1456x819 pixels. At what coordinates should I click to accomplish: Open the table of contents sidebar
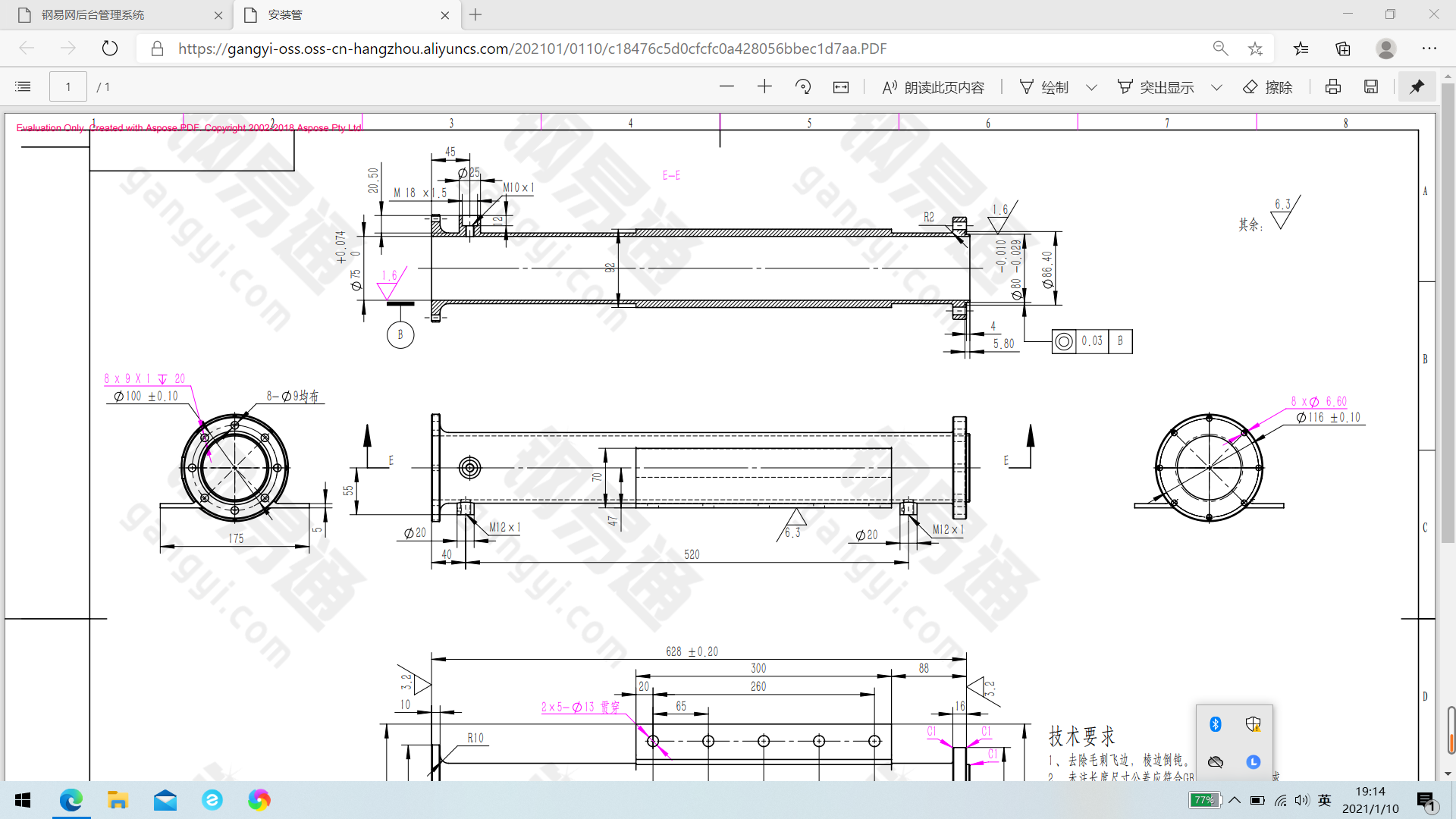pyautogui.click(x=23, y=87)
